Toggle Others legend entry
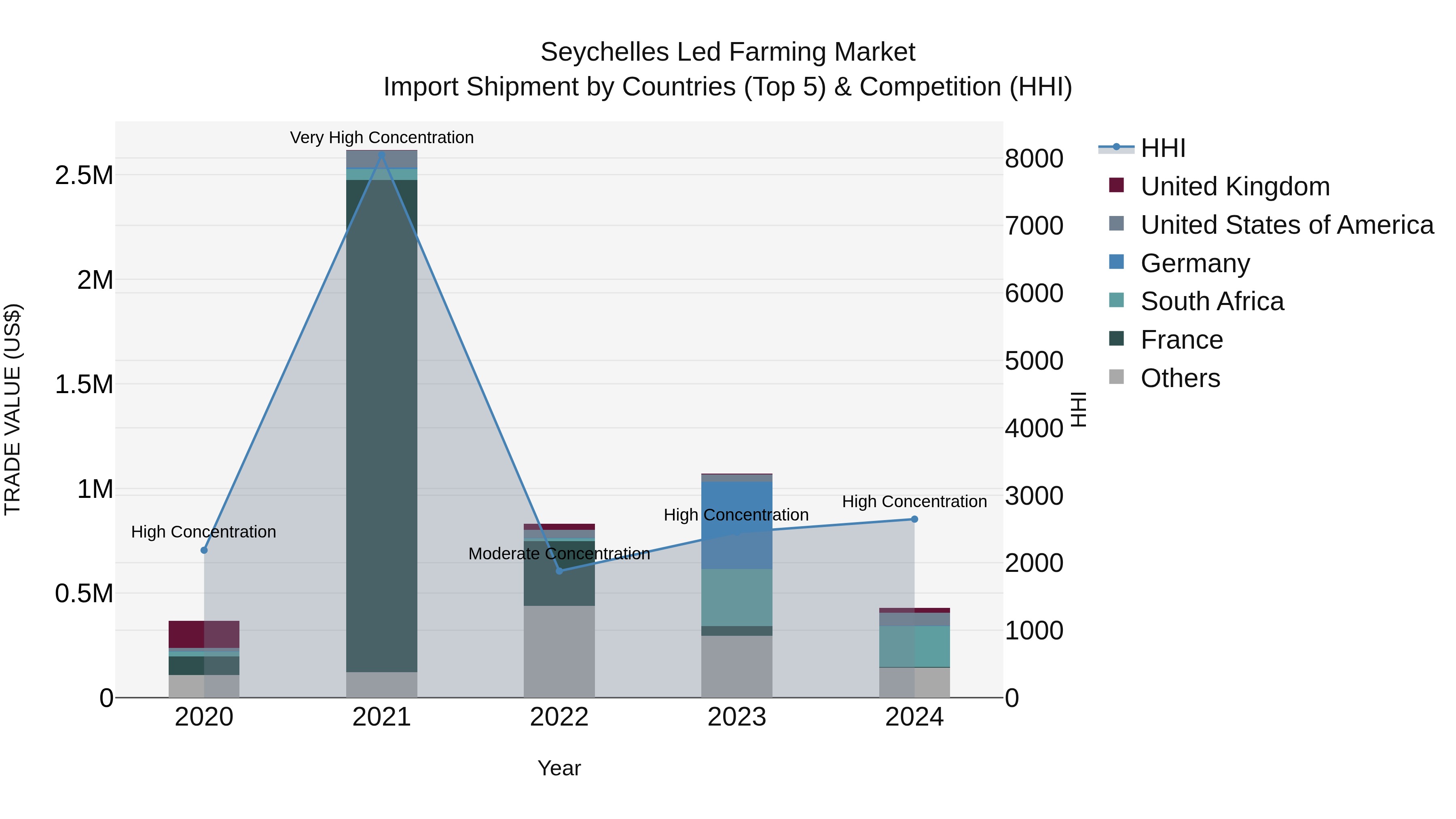 [1164, 378]
